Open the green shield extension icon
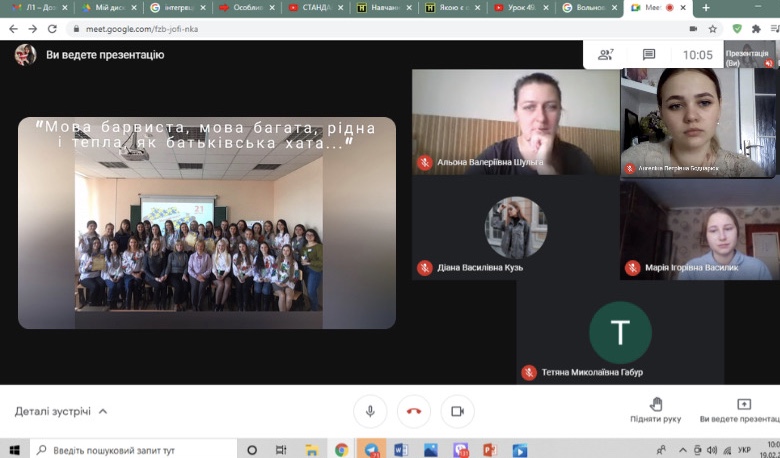 737,29
